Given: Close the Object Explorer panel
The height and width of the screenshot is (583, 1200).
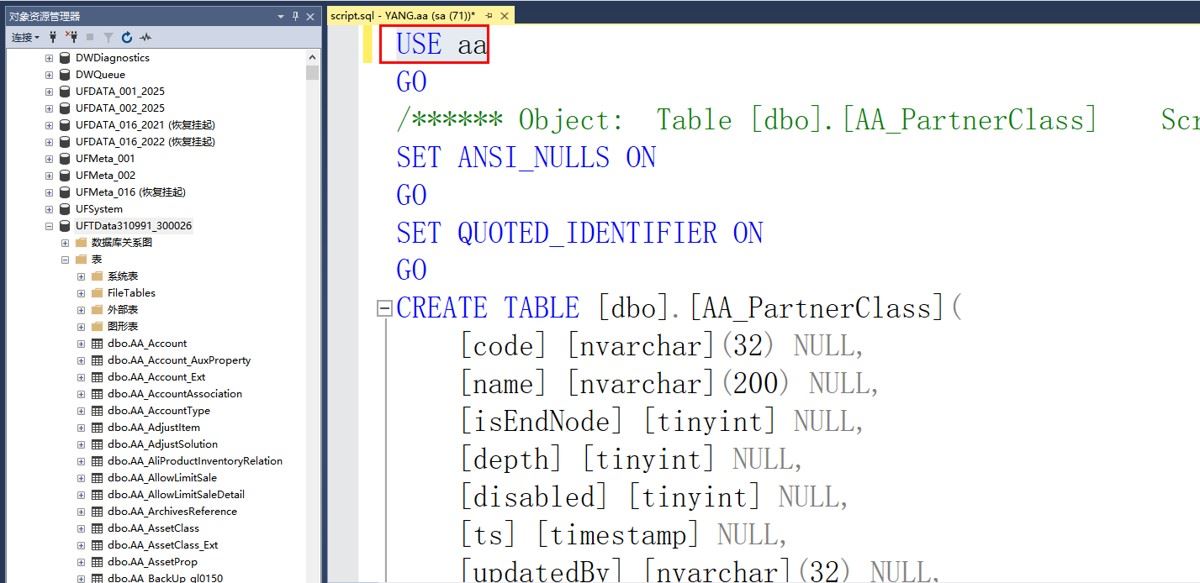Looking at the screenshot, I should [x=311, y=16].
